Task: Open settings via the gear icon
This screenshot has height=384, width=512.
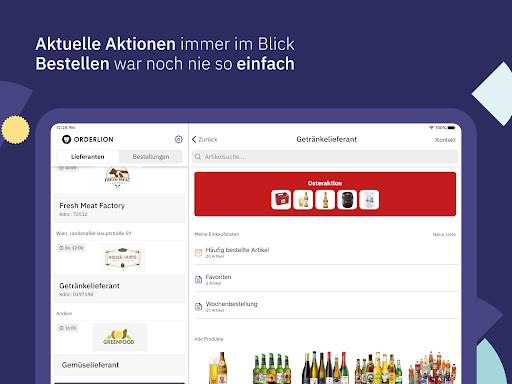Action: coord(179,139)
